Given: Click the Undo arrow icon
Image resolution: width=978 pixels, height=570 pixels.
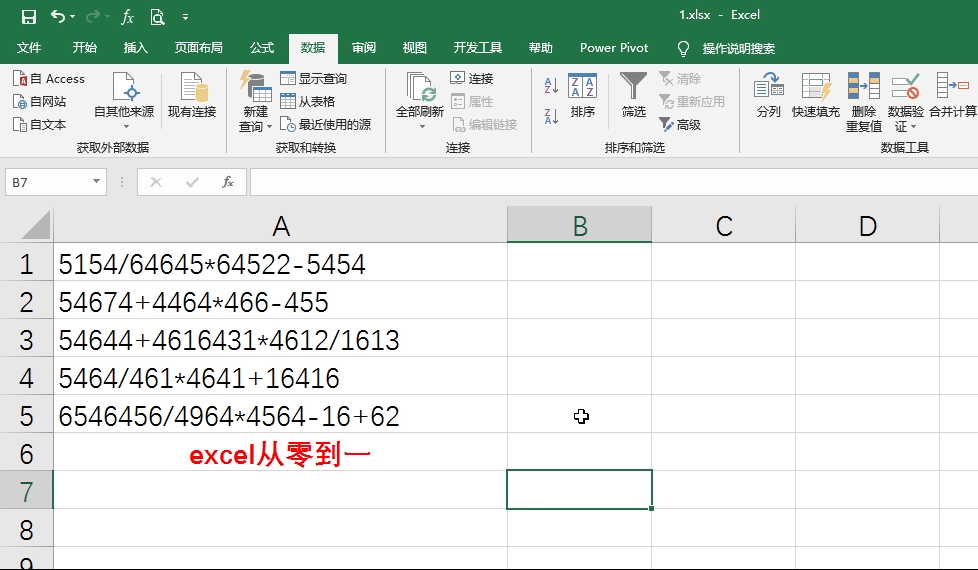Looking at the screenshot, I should click(57, 16).
